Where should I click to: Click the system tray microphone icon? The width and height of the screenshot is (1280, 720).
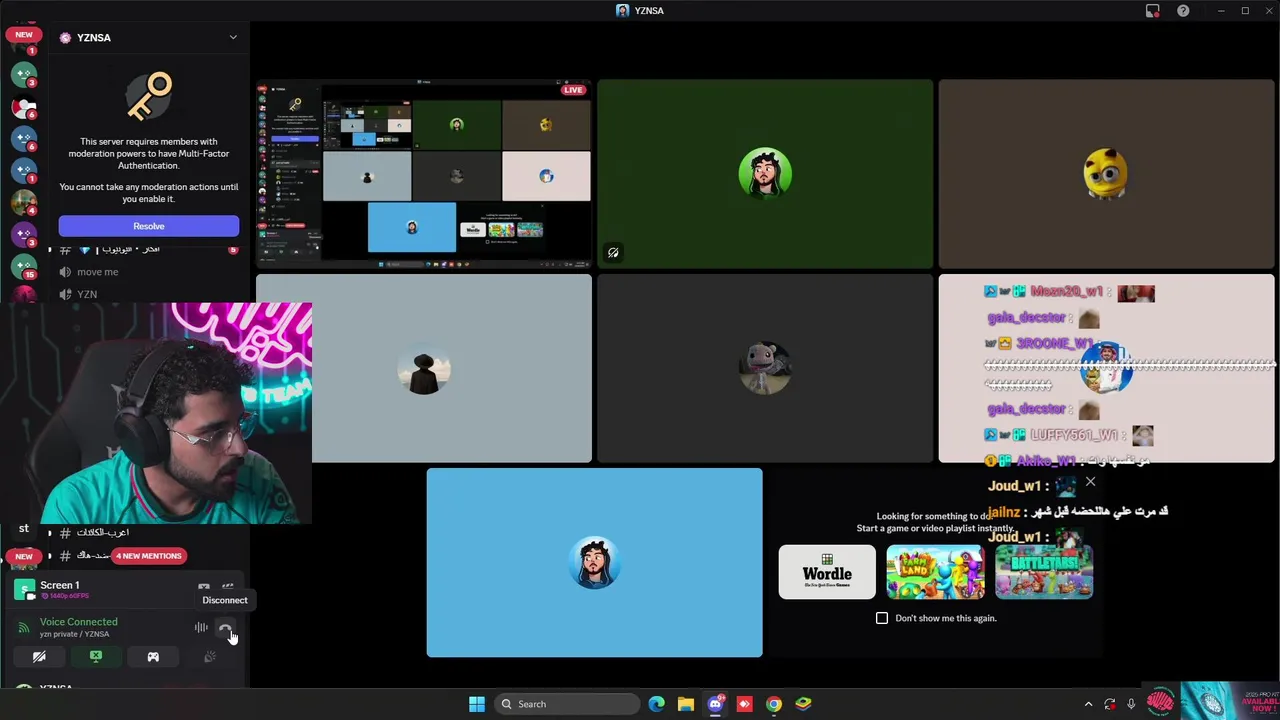[x=1131, y=704]
